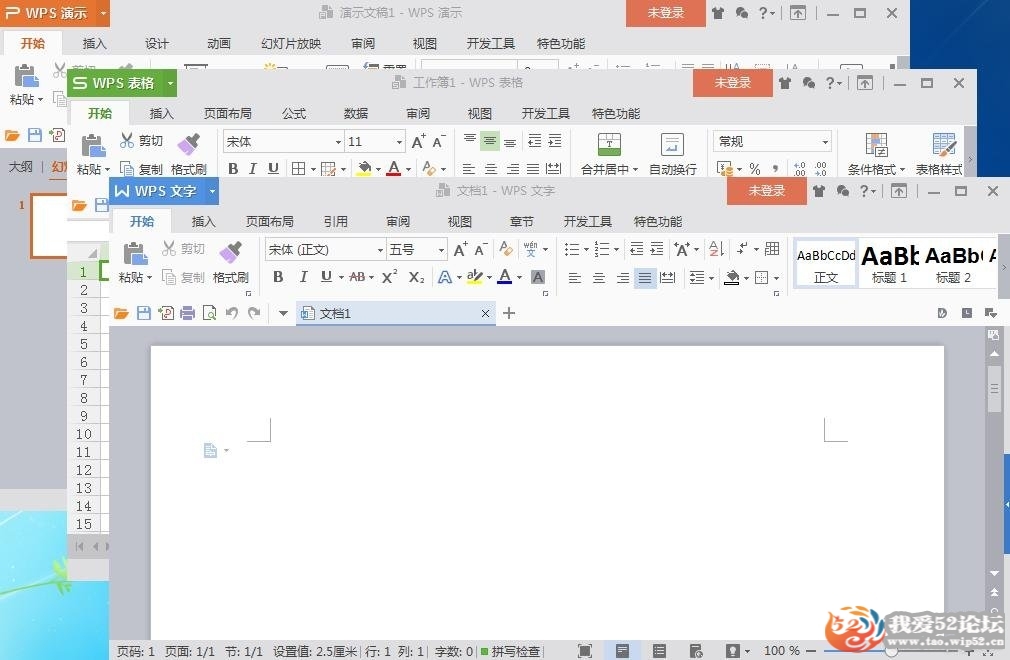Apply superscript X² in WPS Writer
This screenshot has height=660, width=1010.
click(x=389, y=277)
